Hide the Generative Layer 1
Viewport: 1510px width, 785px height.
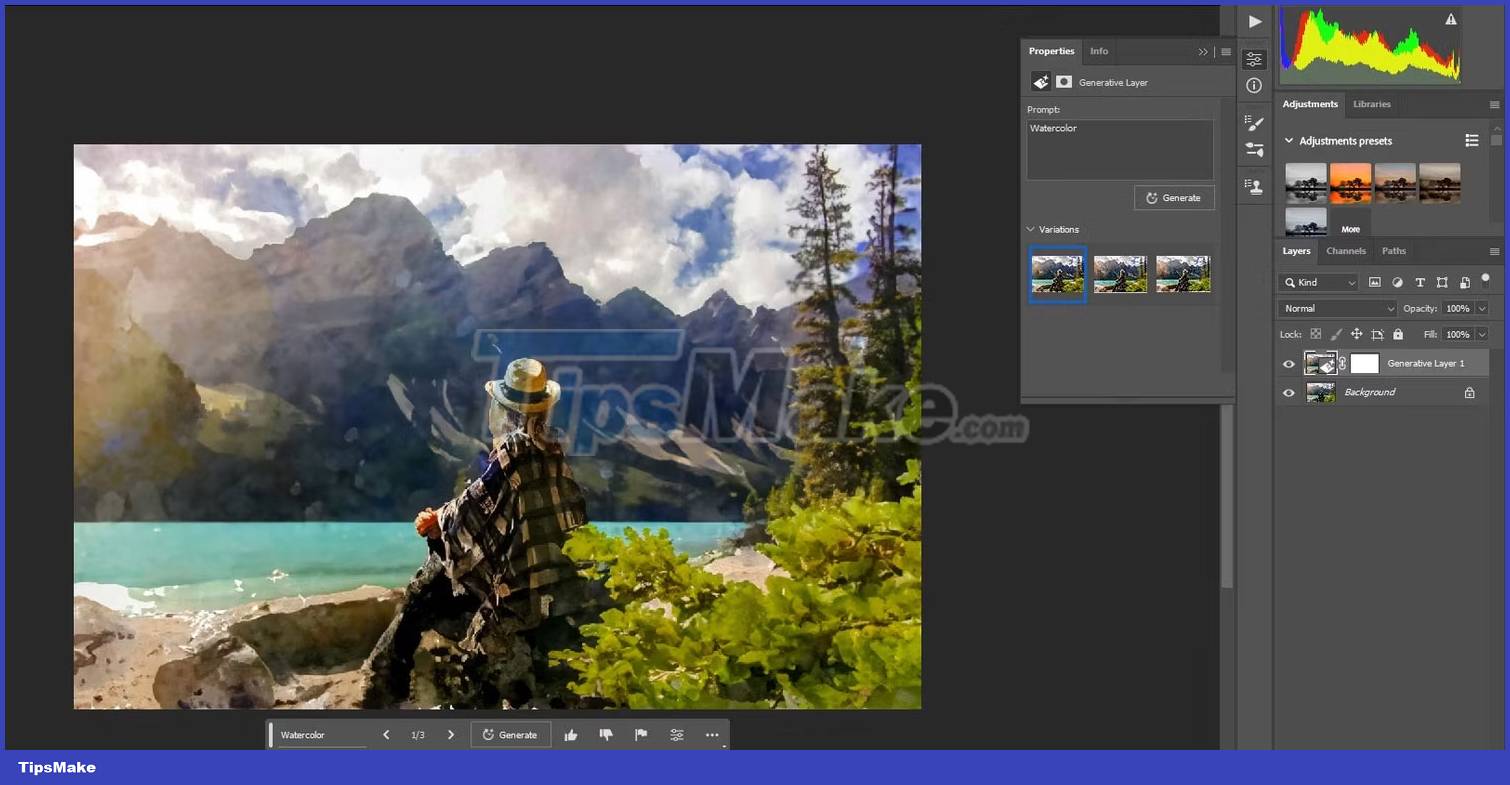tap(1289, 364)
